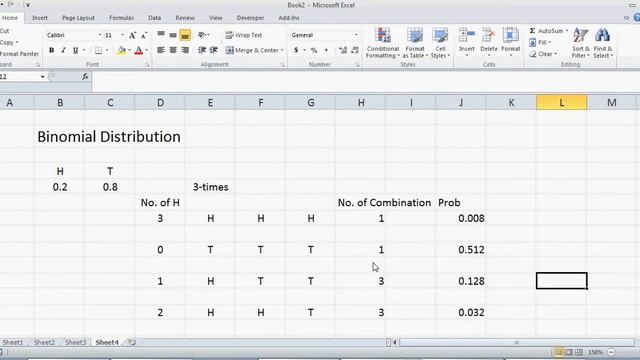Screen dimensions: 640x360
Task: Click the horizontal scrollbar thumb
Action: (x=516, y=342)
